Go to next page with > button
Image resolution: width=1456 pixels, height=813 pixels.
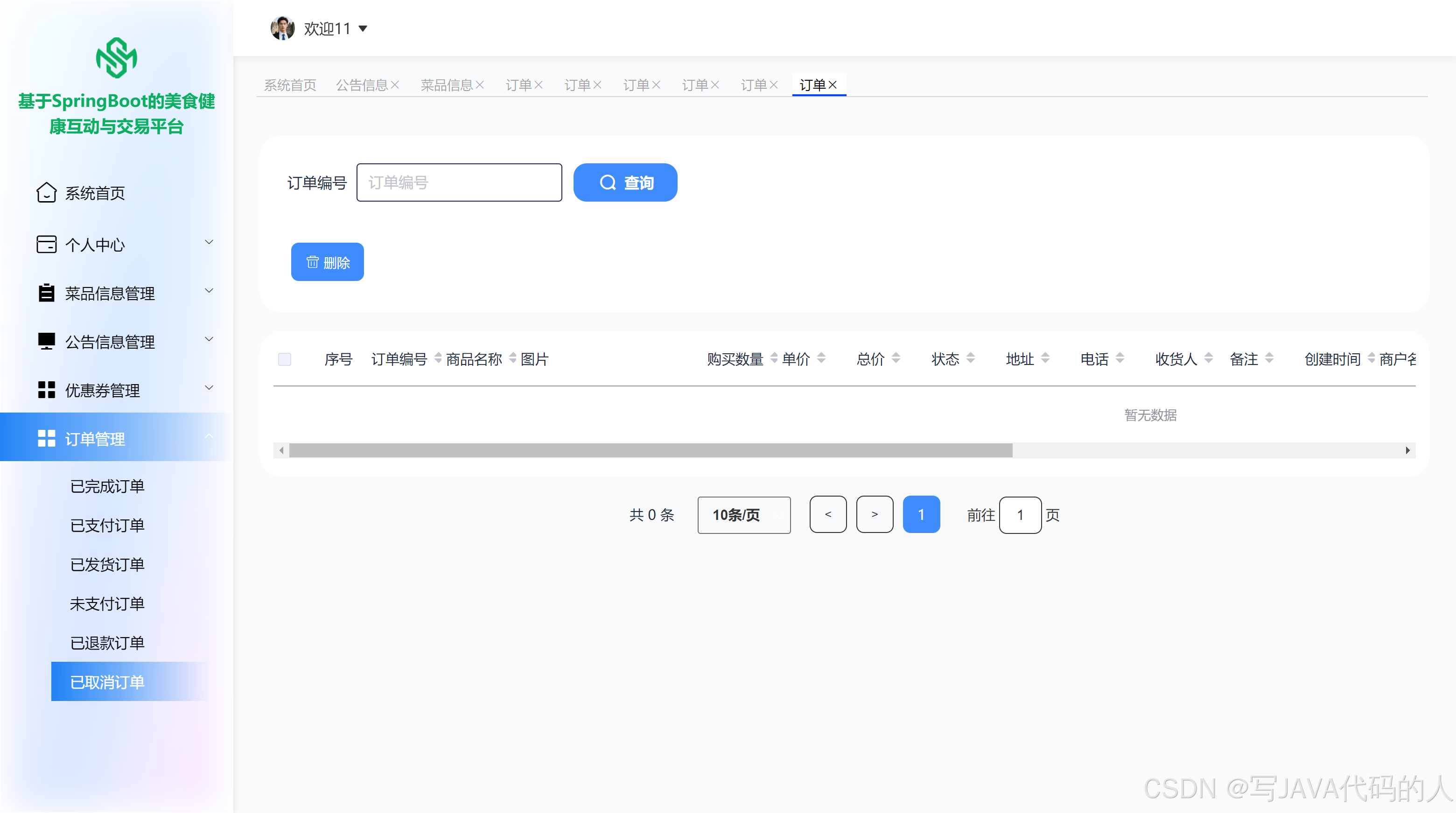[x=875, y=514]
